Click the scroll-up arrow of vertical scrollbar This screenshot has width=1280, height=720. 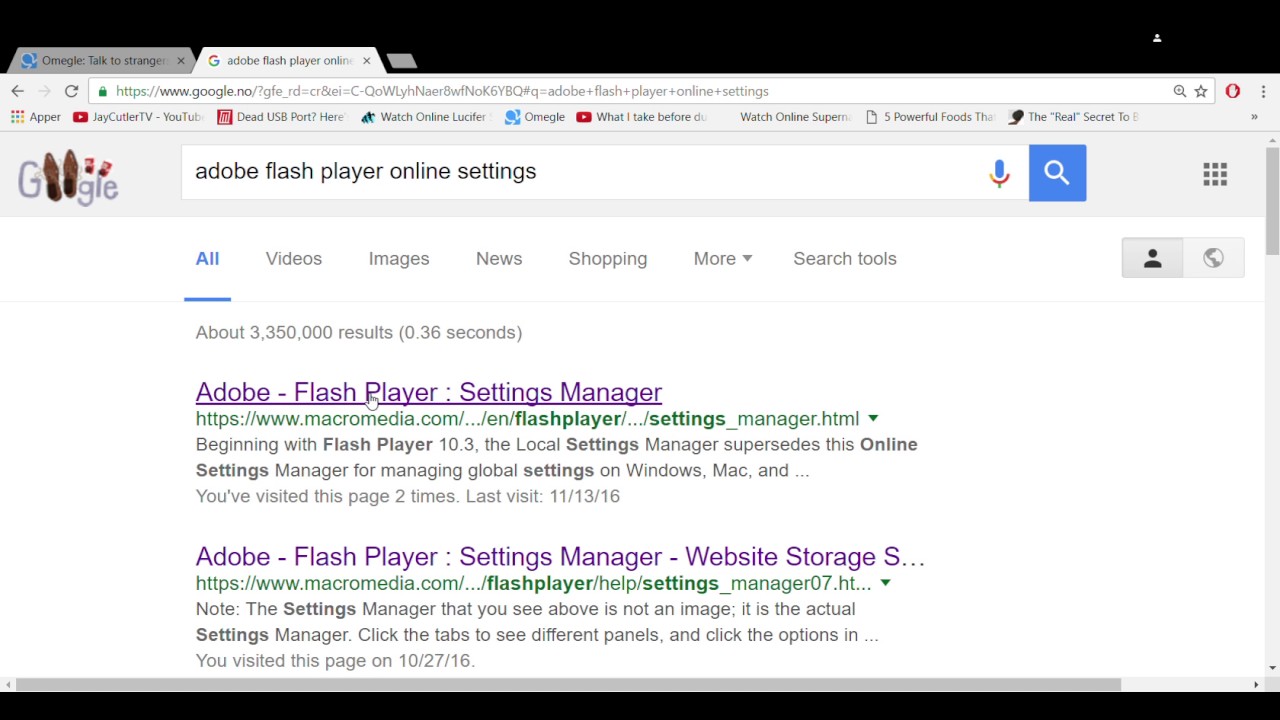click(x=1272, y=140)
